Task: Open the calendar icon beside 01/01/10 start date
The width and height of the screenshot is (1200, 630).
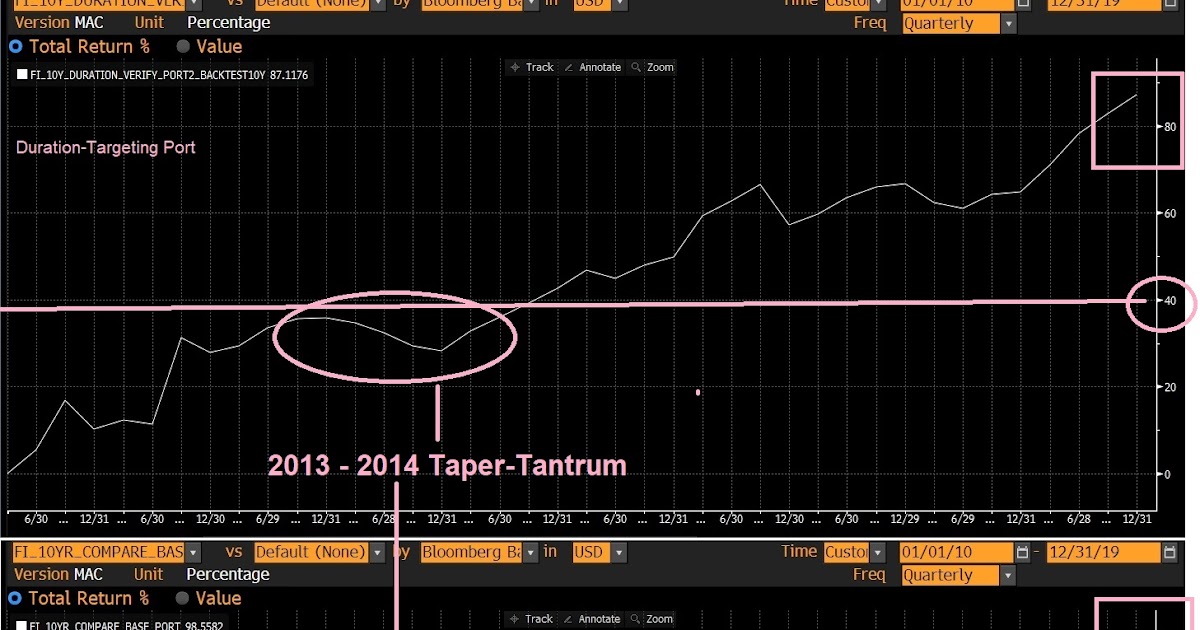Action: [1025, 5]
